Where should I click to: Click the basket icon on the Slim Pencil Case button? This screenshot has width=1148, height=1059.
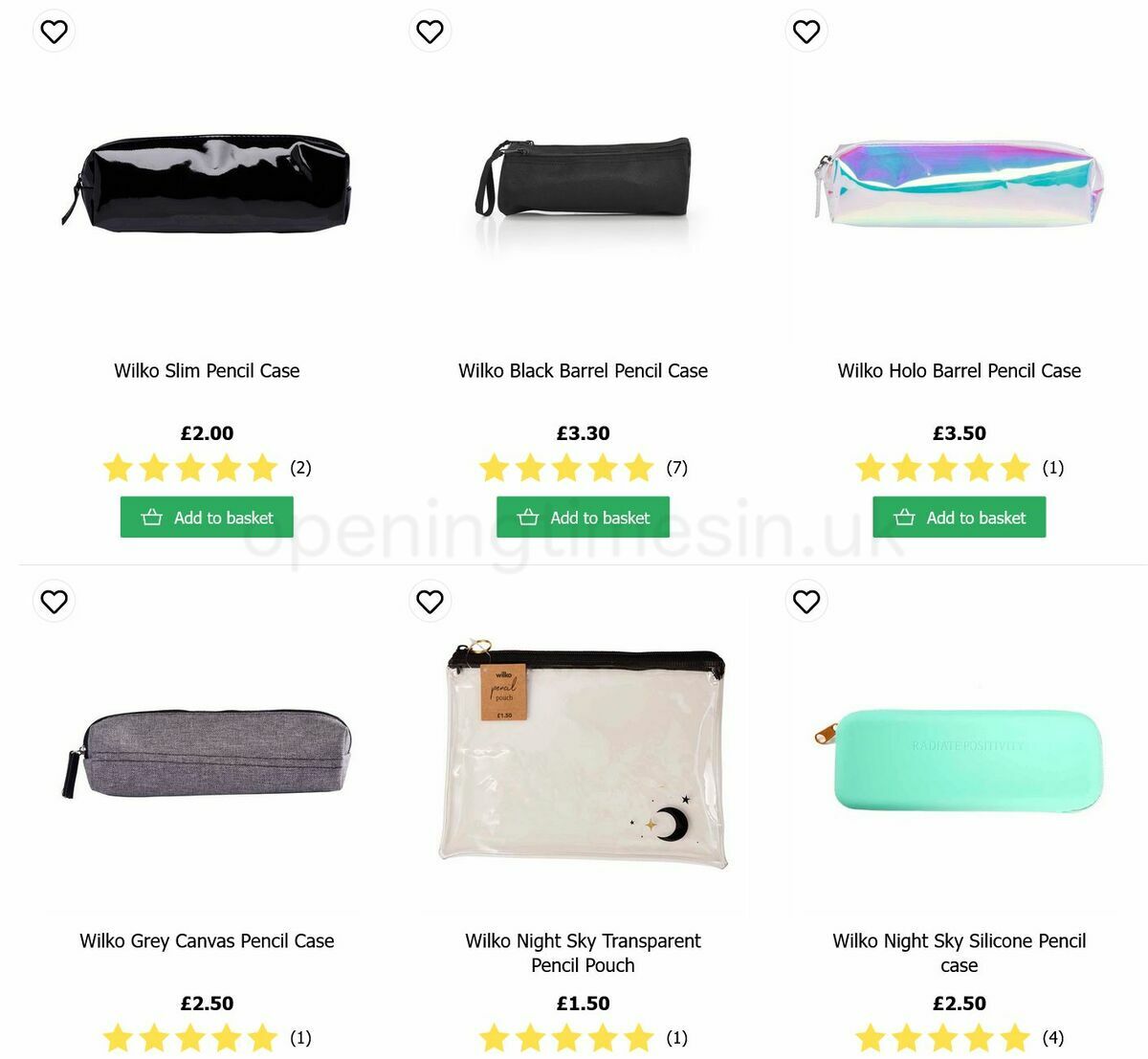tap(151, 517)
